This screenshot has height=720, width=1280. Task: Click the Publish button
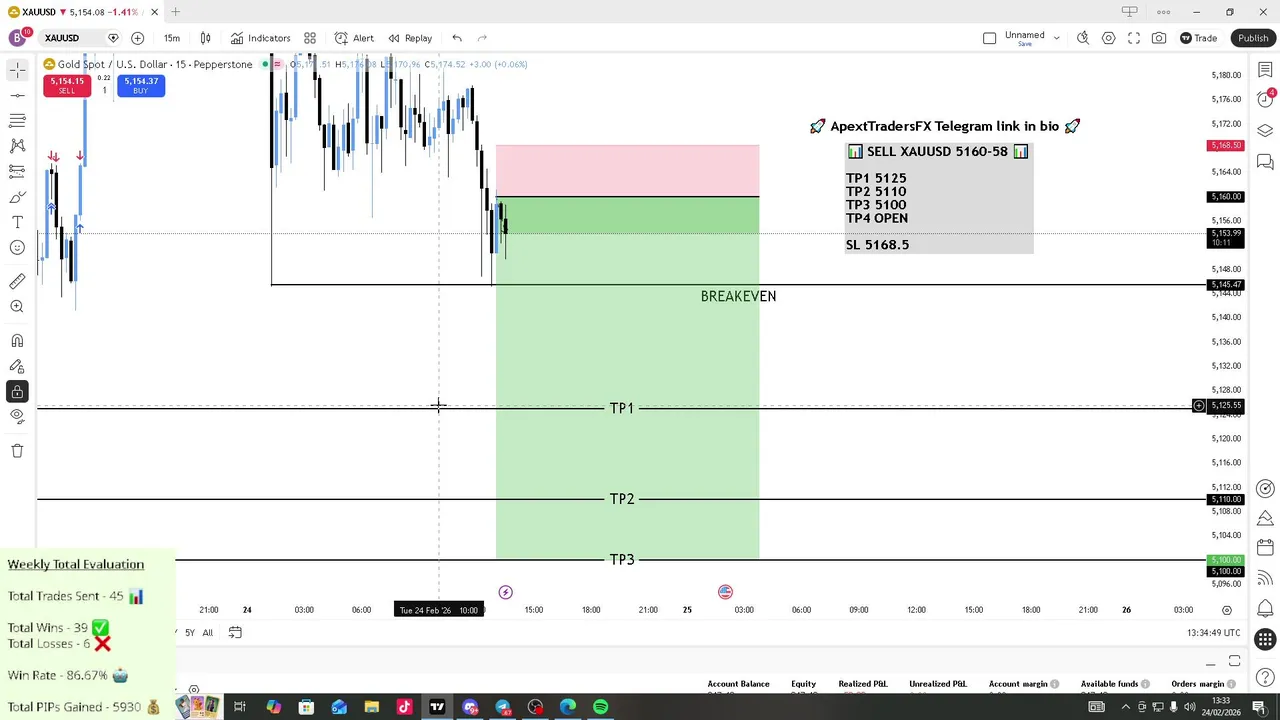click(x=1253, y=38)
